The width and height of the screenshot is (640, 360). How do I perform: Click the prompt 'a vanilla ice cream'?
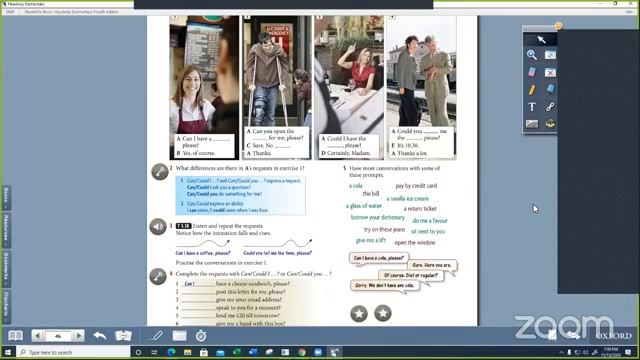click(407, 198)
